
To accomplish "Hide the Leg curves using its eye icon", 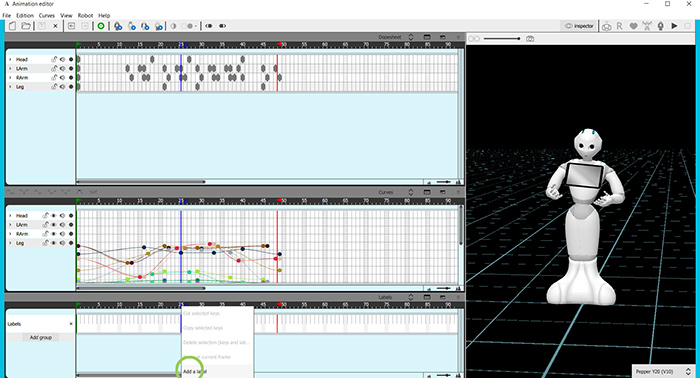I will 54,243.
